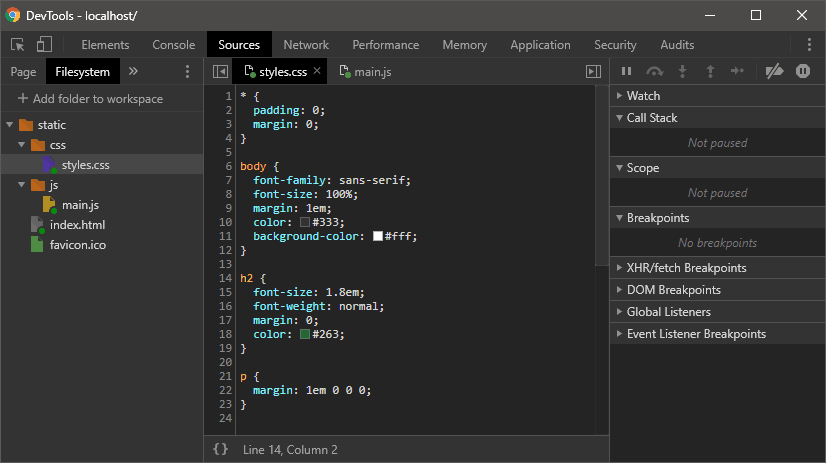Close the styles.css editor tab
This screenshot has width=826, height=463.
point(317,71)
